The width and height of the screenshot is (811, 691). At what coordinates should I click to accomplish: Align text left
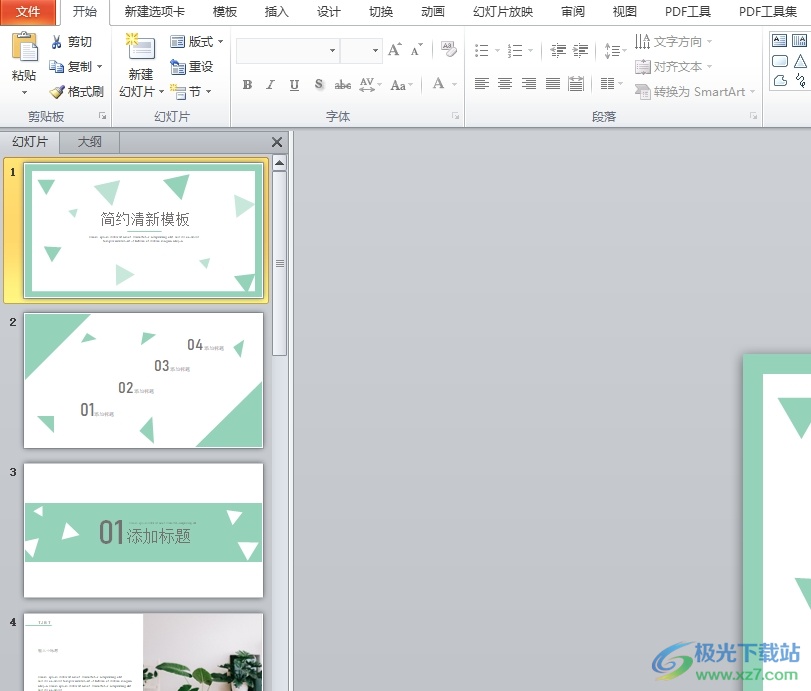(482, 83)
